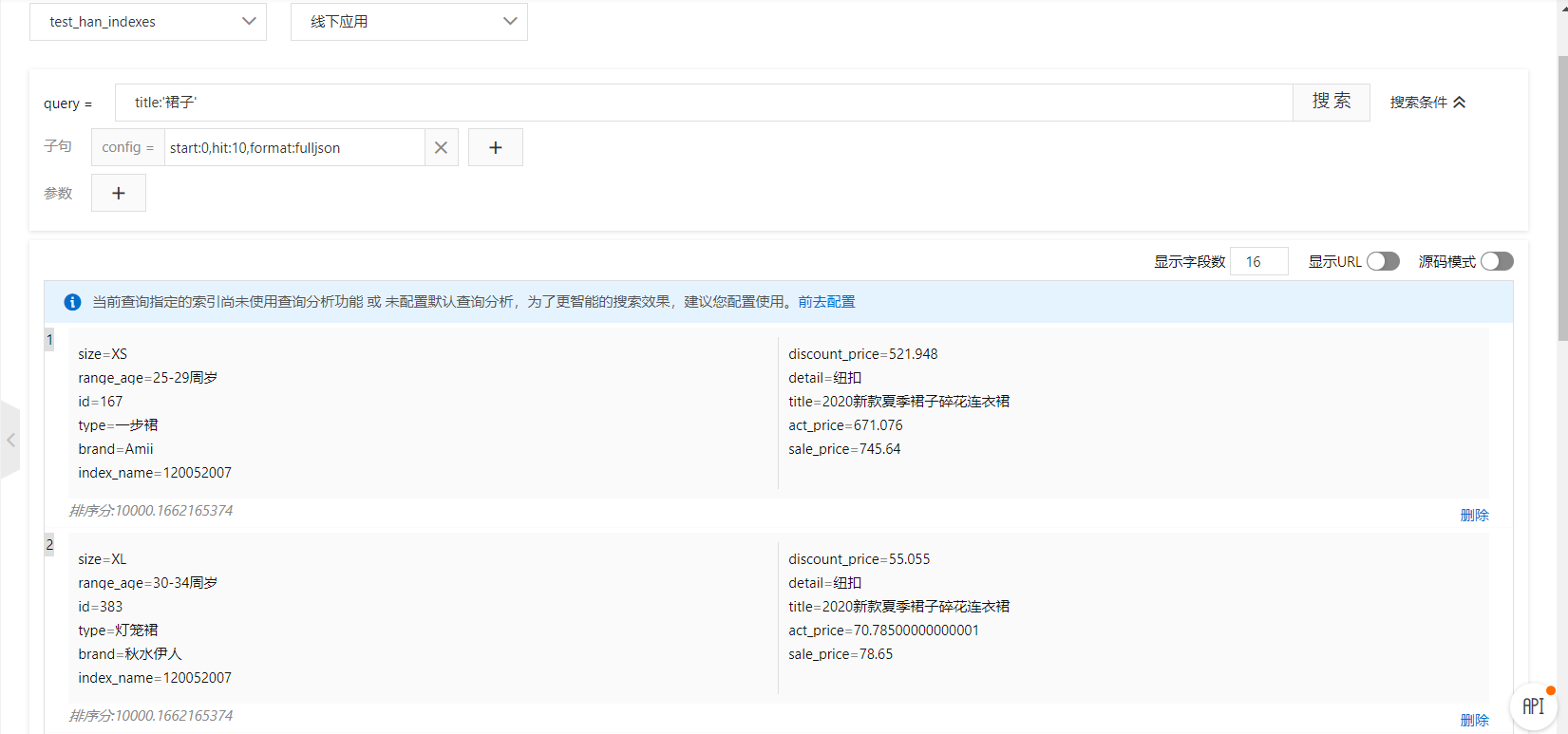
Task: Click text size=XS
Action: (x=103, y=354)
